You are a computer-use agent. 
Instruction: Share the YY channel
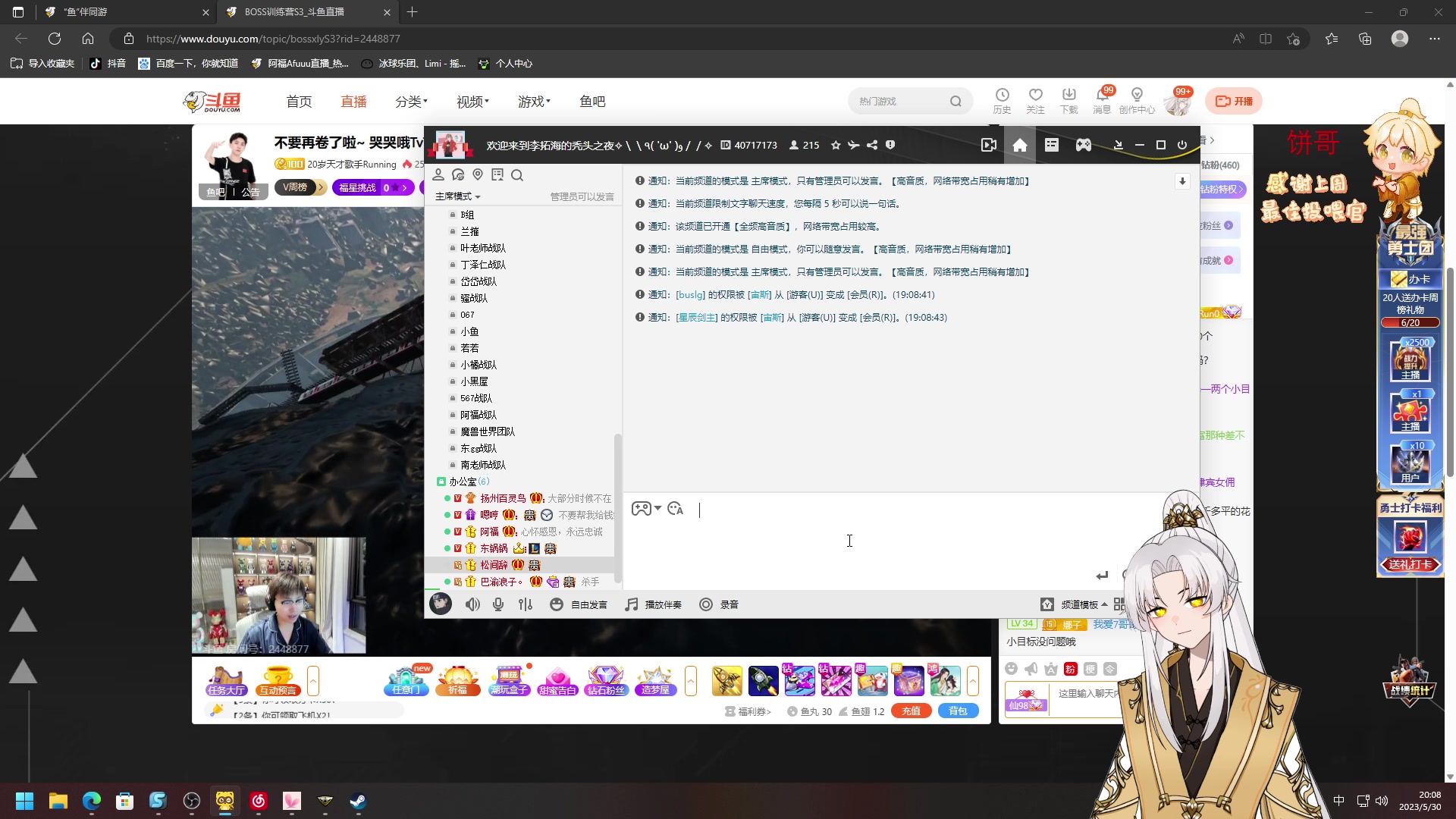(x=872, y=145)
